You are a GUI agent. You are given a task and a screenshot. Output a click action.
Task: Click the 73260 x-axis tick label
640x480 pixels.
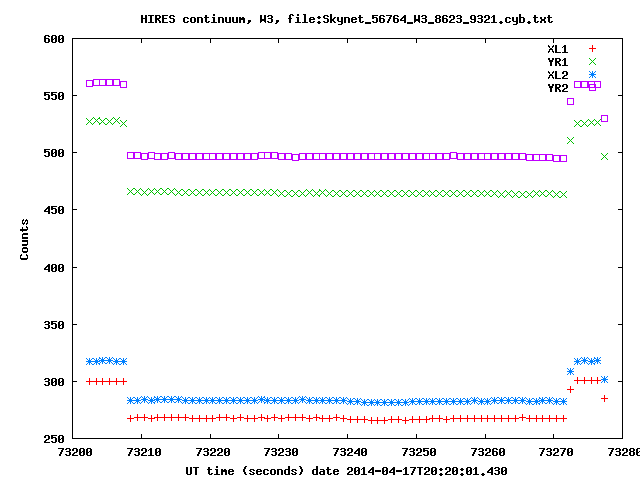click(488, 452)
